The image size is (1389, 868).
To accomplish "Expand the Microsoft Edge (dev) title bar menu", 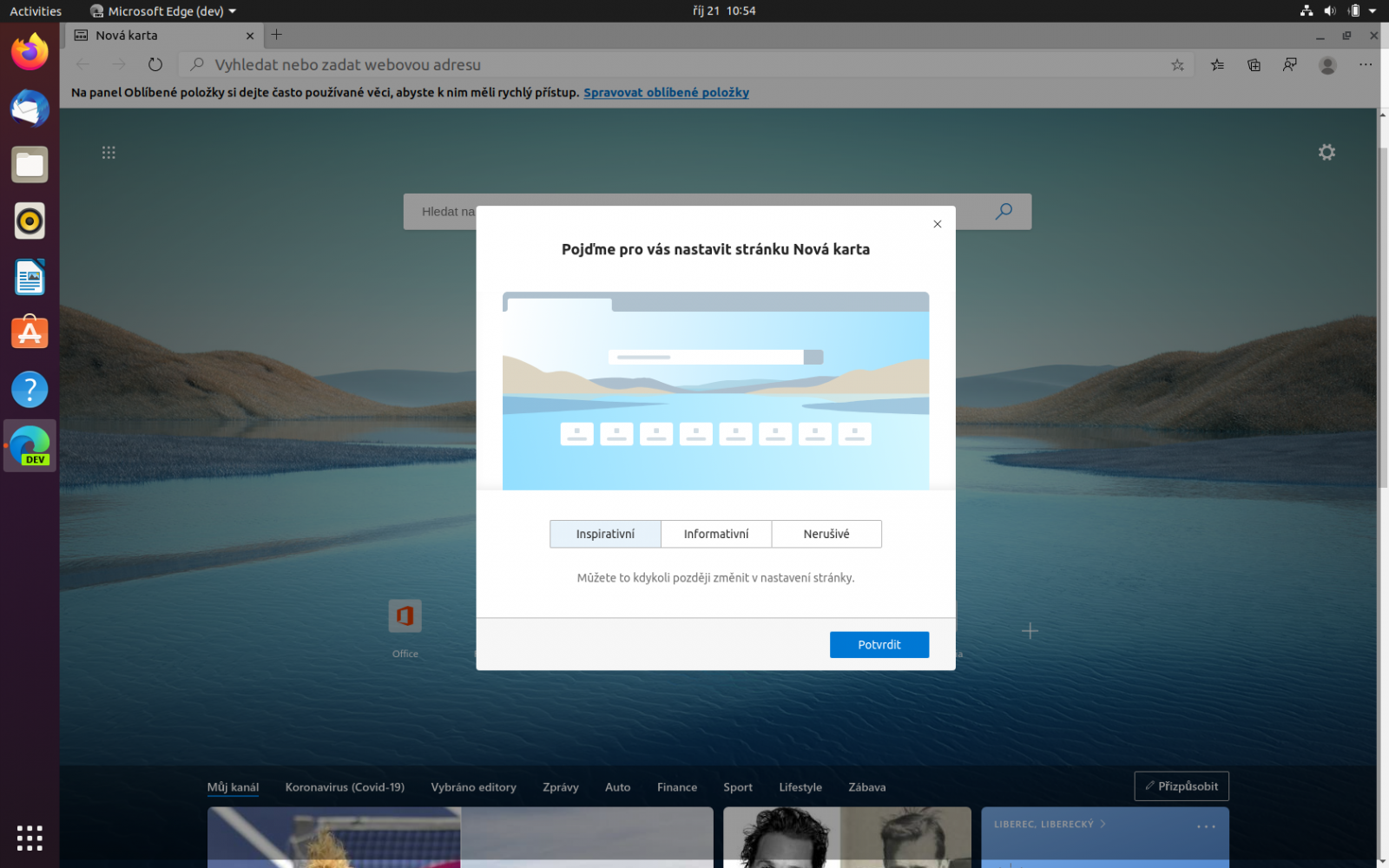I will (x=161, y=11).
